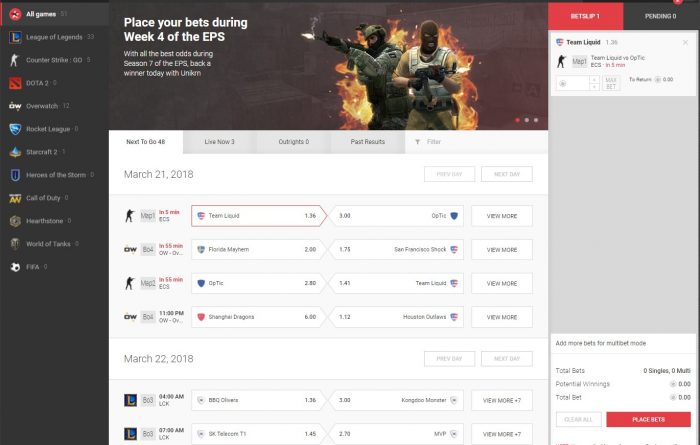Click the Clear All button
700x445 pixels.
tap(579, 420)
